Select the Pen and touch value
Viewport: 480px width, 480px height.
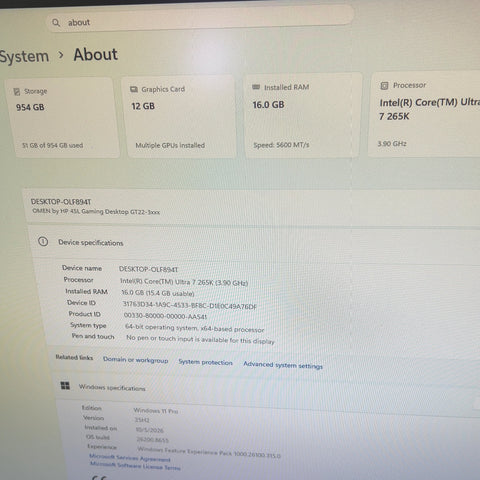(200, 339)
